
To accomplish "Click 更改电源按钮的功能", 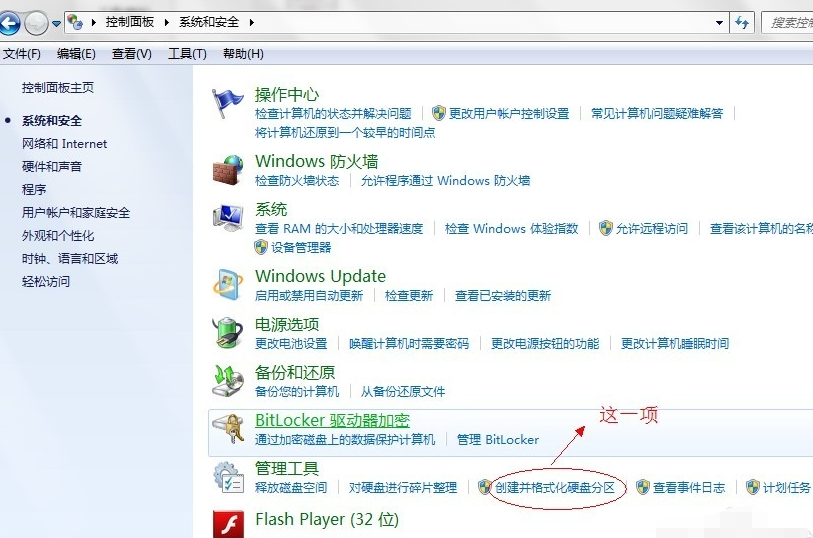I will coord(545,344).
